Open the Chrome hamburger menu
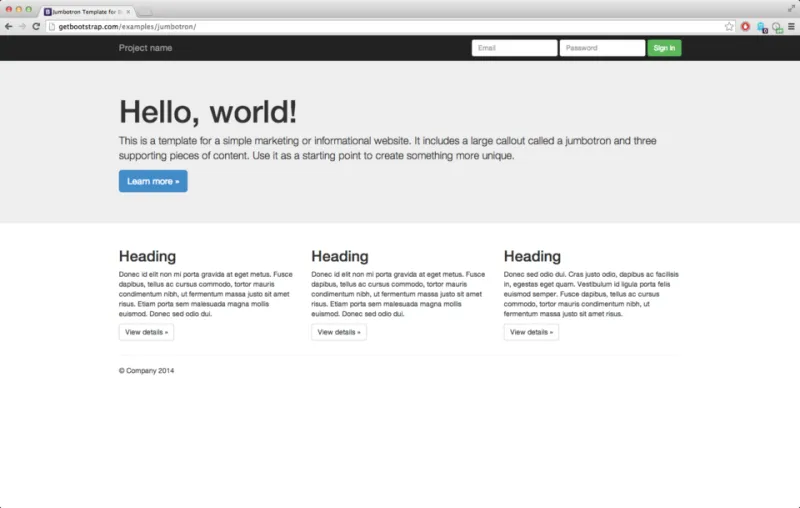The width and height of the screenshot is (800, 508). [791, 27]
